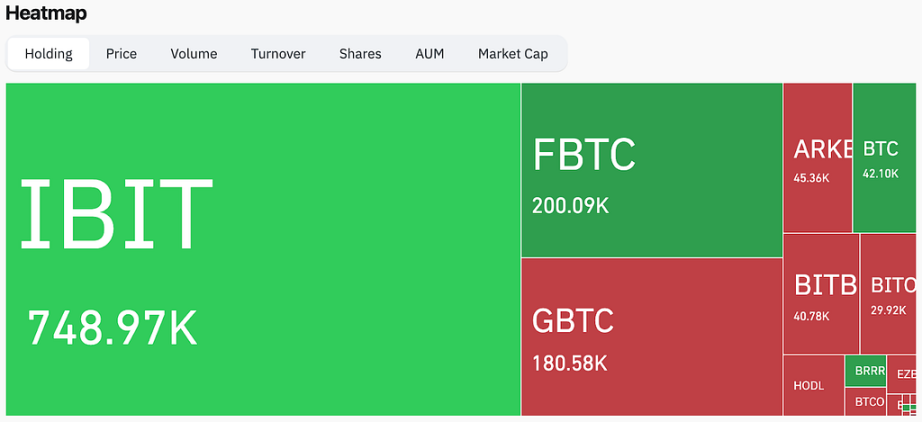Click the BITB 40.78K tile

[x=820, y=294]
